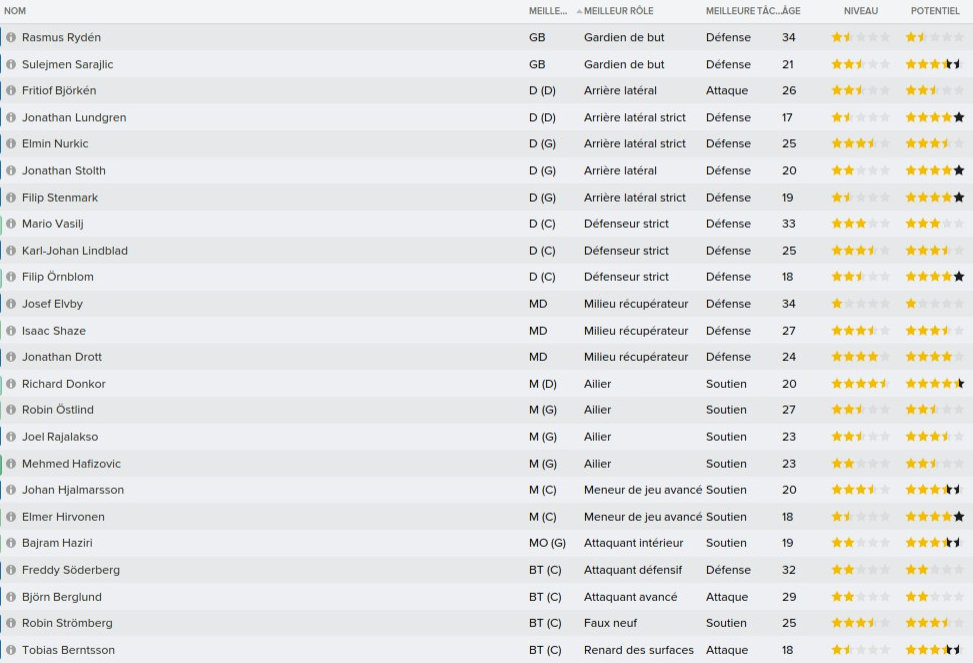The width and height of the screenshot is (973, 663).
Task: Click info icon next to Jonathan Lundgren
Action: click(x=11, y=117)
